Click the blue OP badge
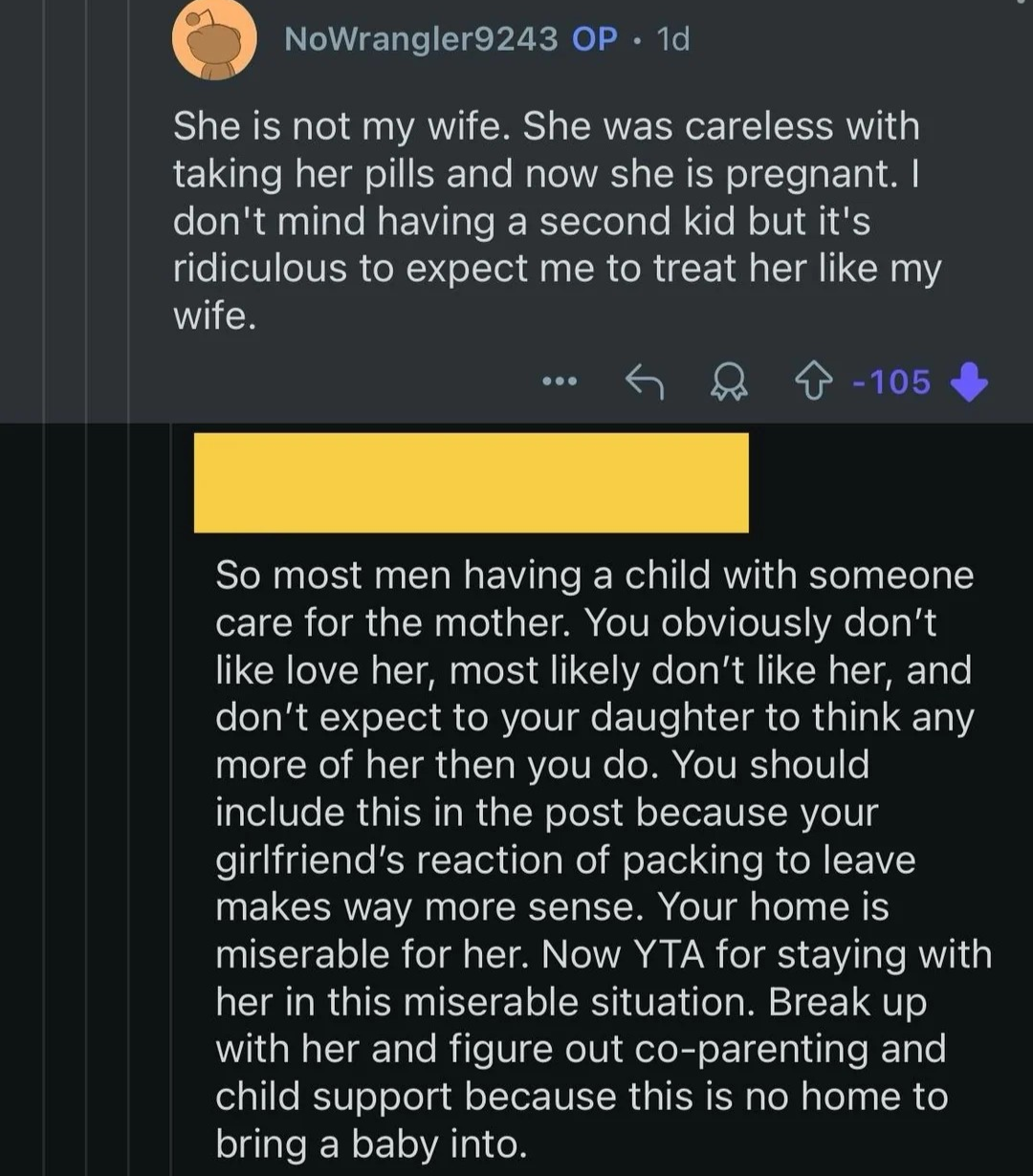 tap(595, 39)
